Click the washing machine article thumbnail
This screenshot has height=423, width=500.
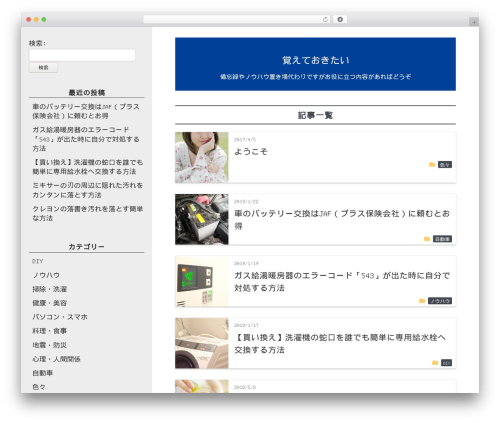202,343
